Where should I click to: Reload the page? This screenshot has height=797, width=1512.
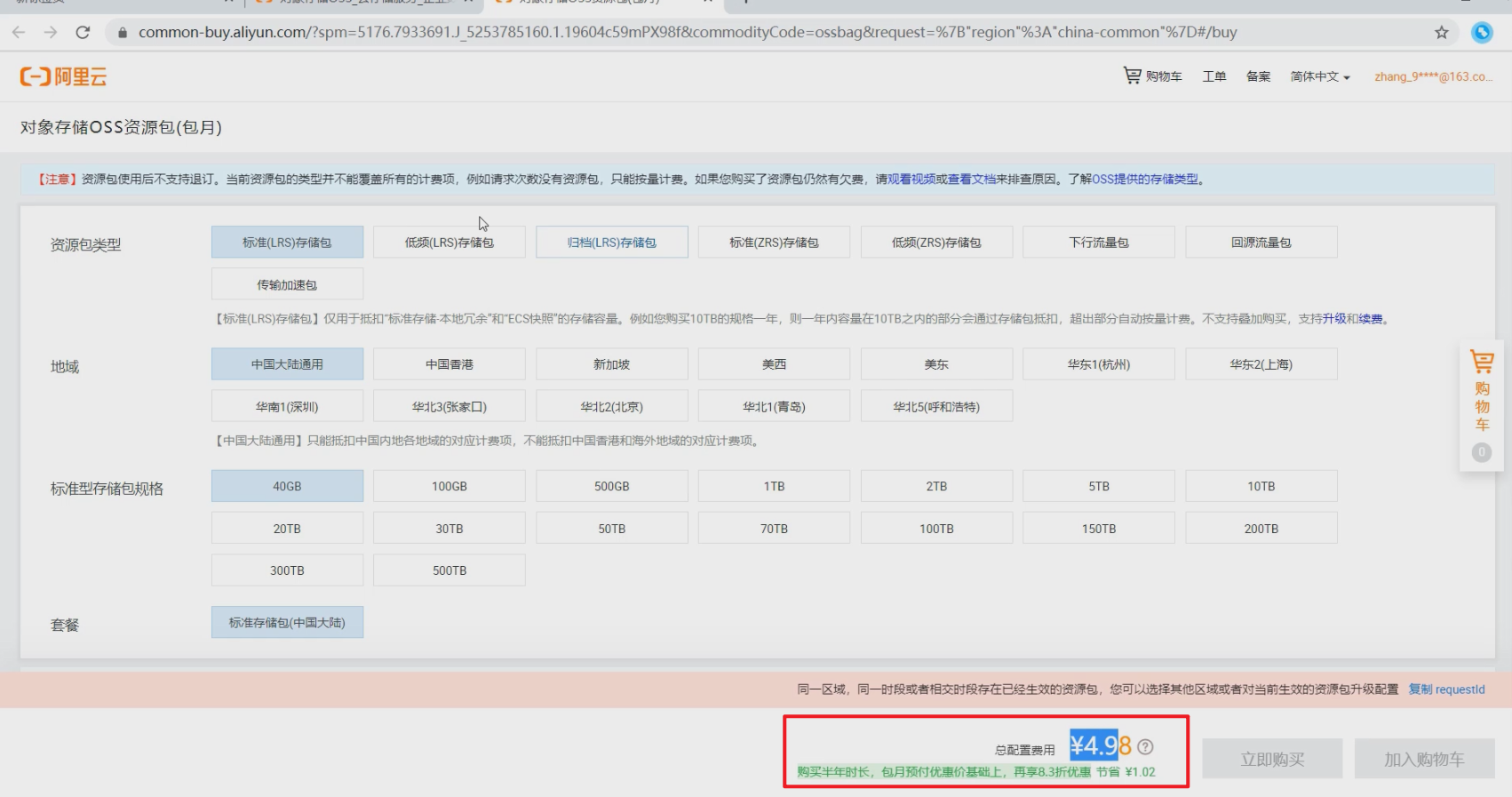[83, 33]
